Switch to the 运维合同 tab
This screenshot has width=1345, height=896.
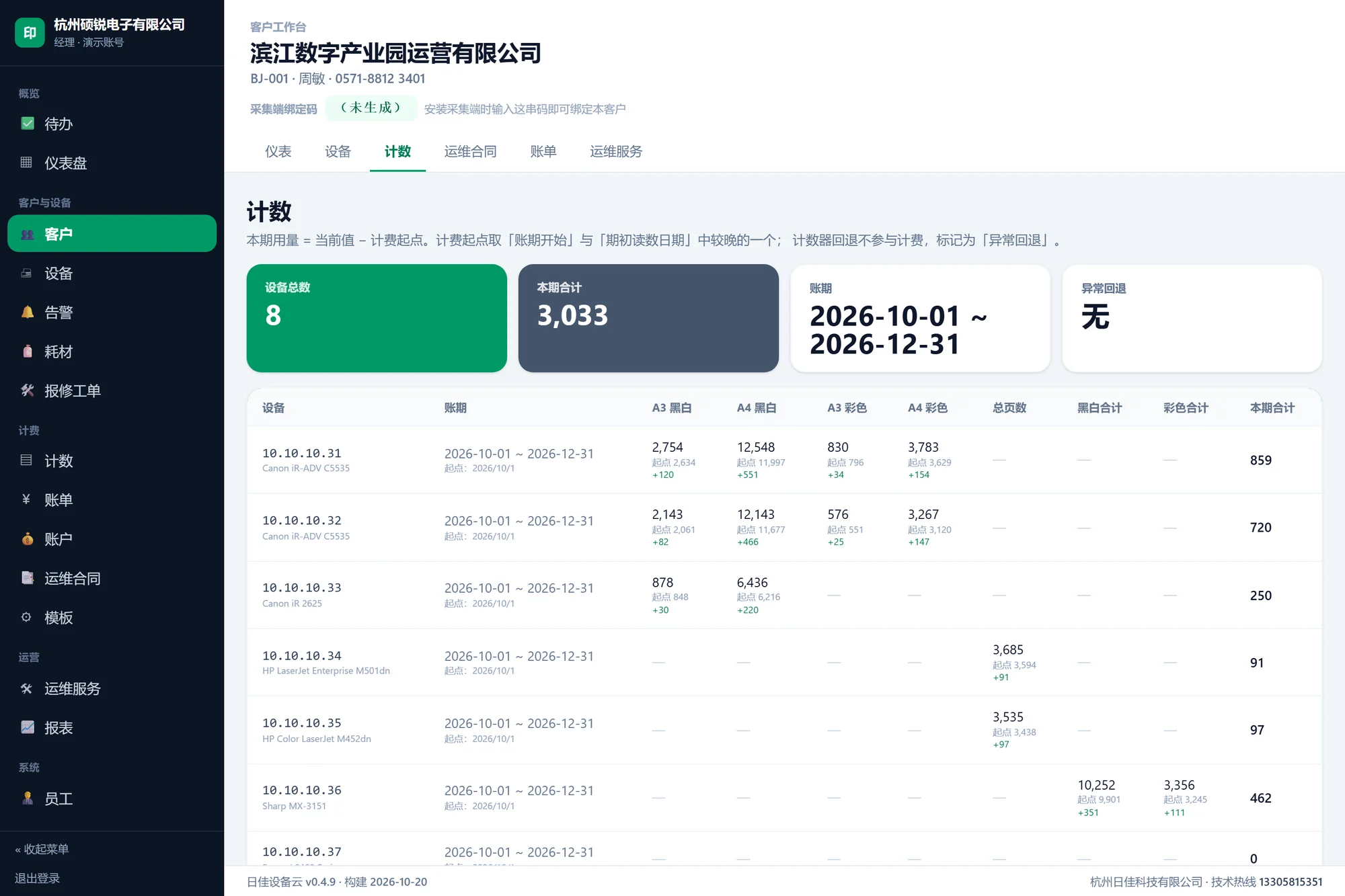coord(471,151)
